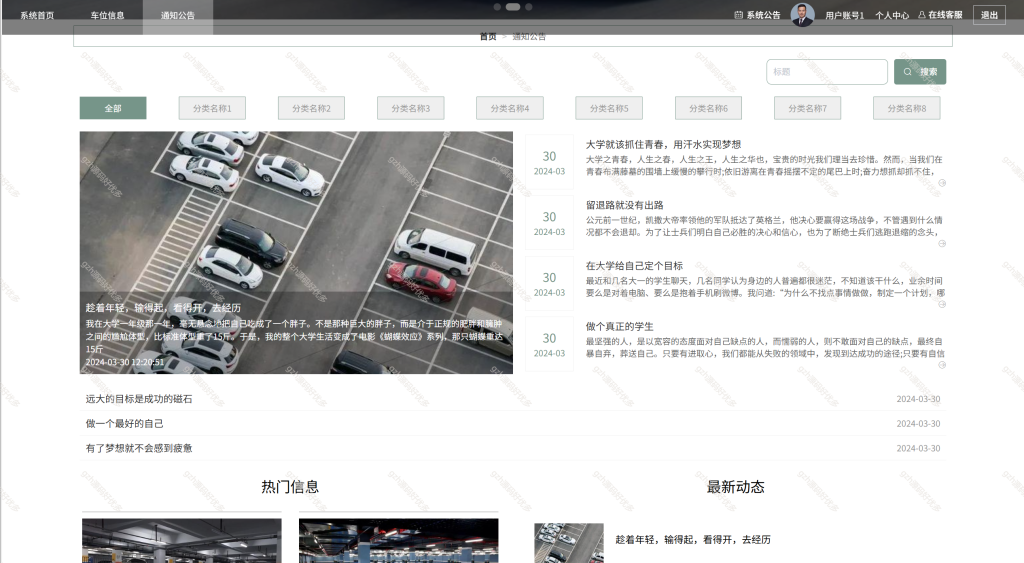This screenshot has height=563, width=1024.
Task: Open the parking lot featured image
Action: [x=296, y=253]
